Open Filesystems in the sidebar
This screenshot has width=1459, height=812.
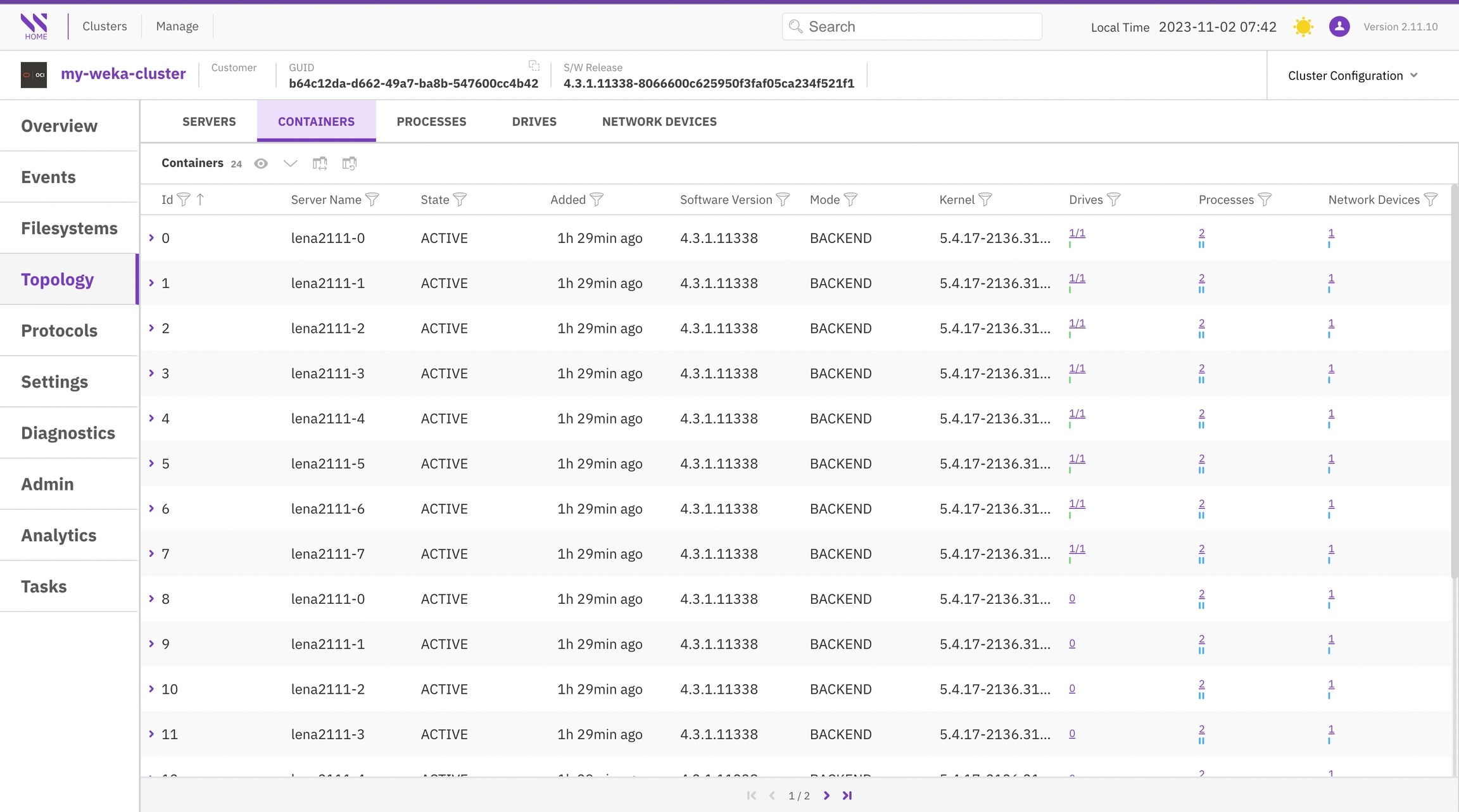pos(69,228)
